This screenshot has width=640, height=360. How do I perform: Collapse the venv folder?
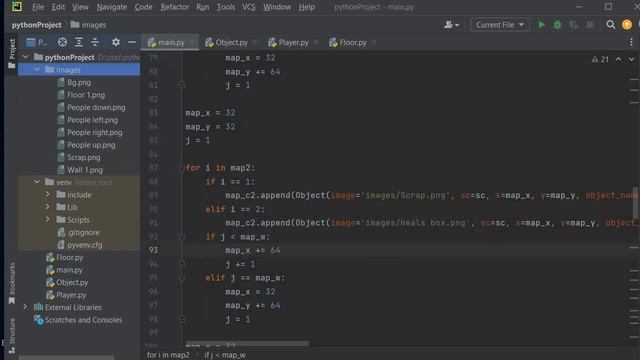click(x=37, y=182)
